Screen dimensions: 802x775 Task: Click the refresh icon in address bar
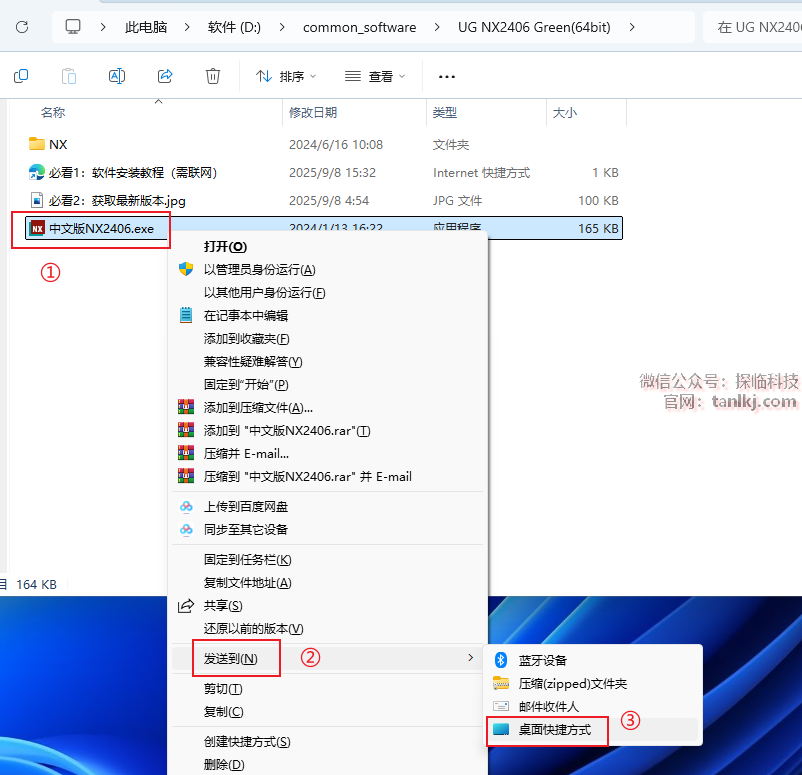(22, 27)
